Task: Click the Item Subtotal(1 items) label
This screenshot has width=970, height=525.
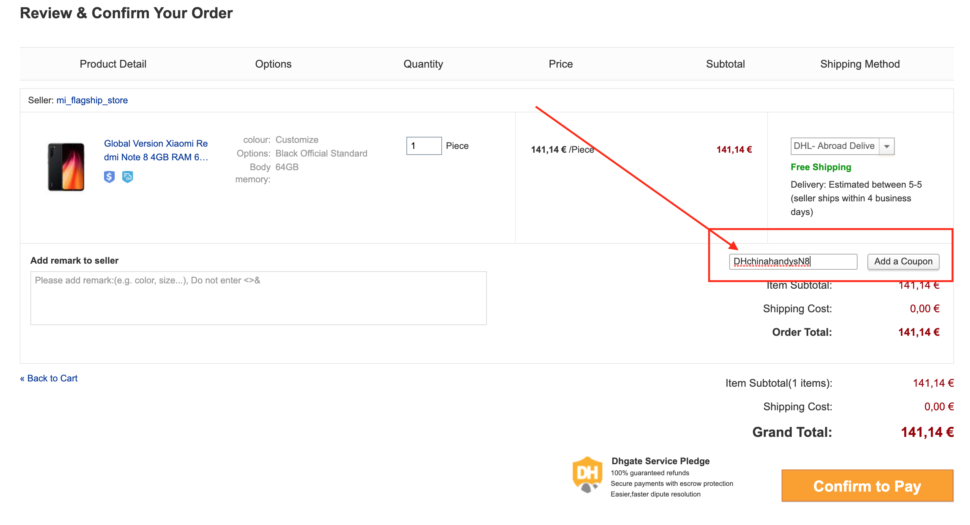Action: click(779, 383)
